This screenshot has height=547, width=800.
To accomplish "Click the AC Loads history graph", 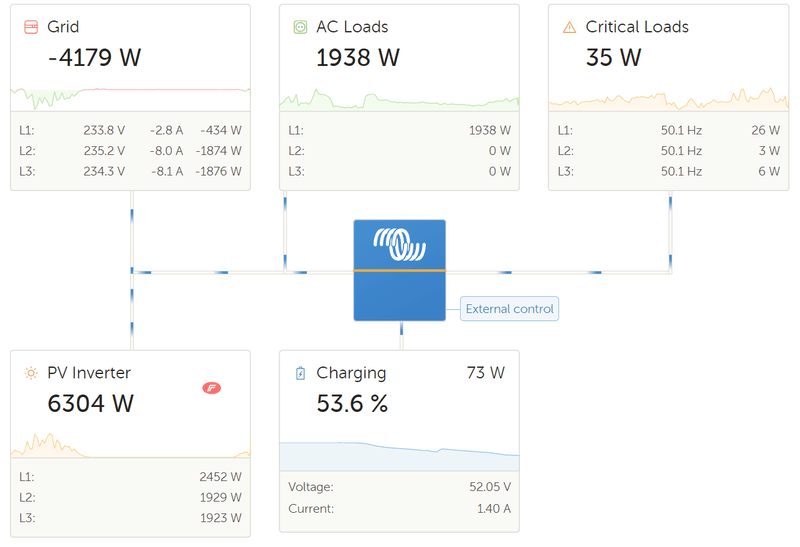I will 399,99.
